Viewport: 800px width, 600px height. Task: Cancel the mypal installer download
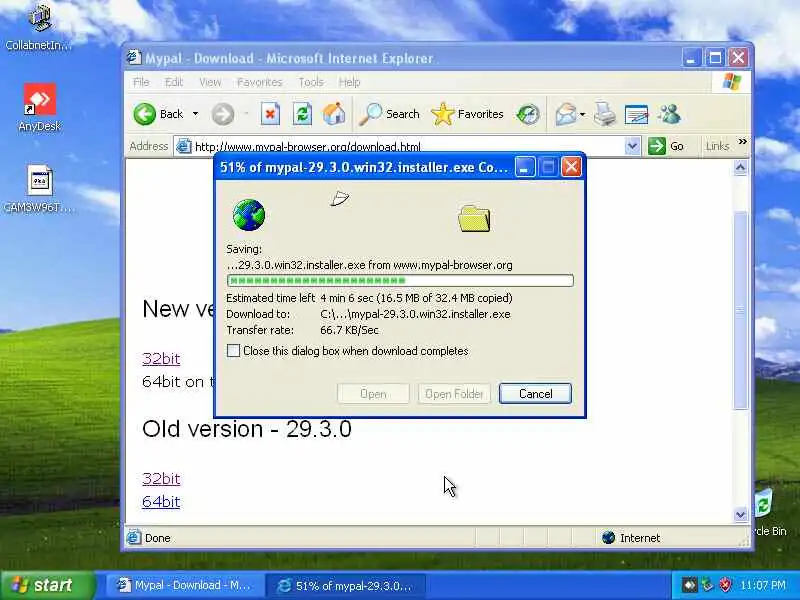coord(535,393)
